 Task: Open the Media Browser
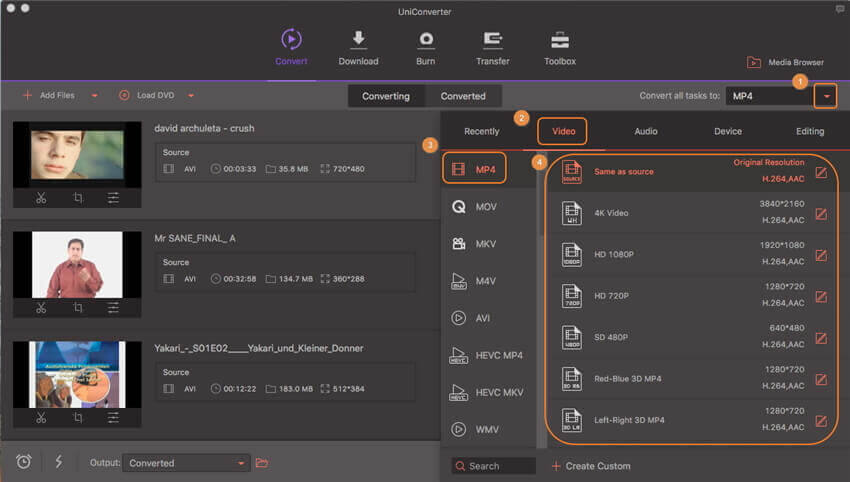(785, 62)
